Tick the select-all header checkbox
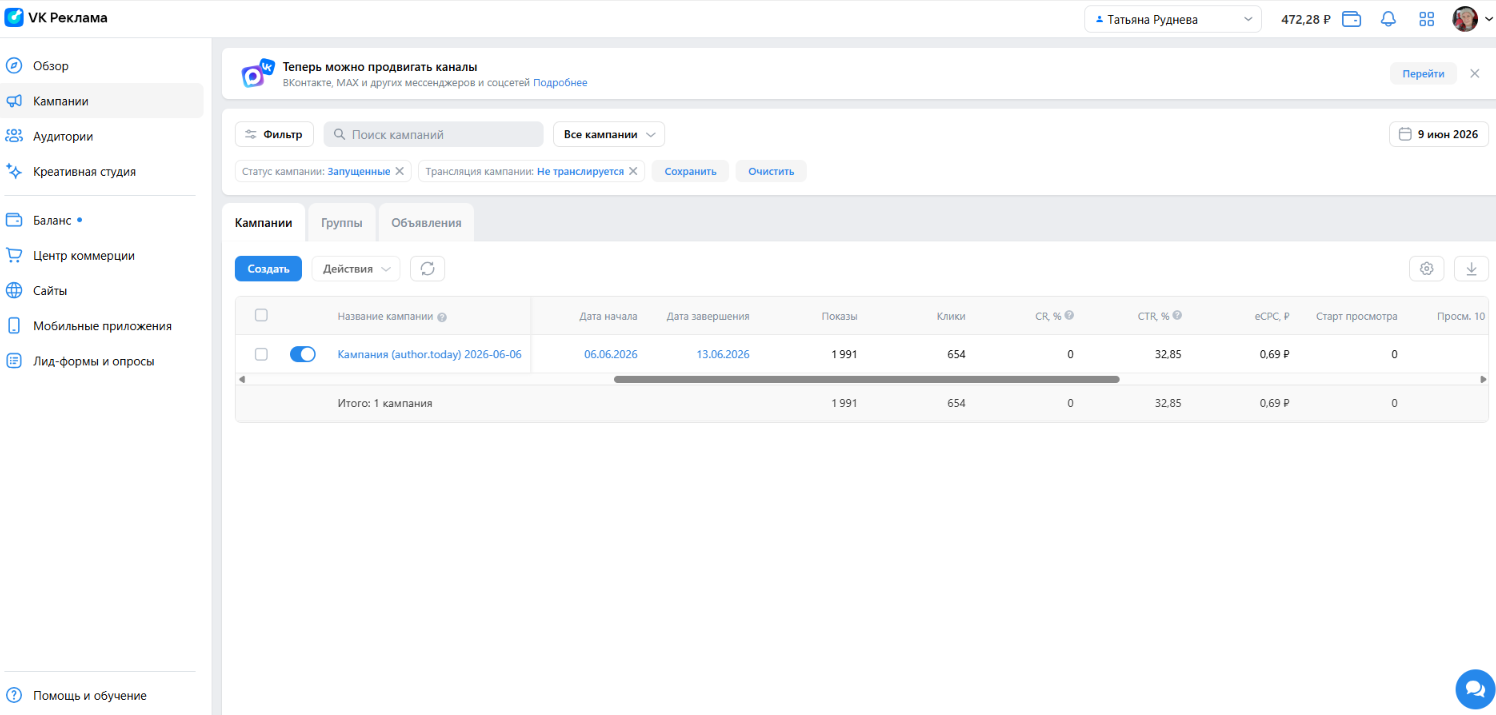 pyautogui.click(x=261, y=315)
